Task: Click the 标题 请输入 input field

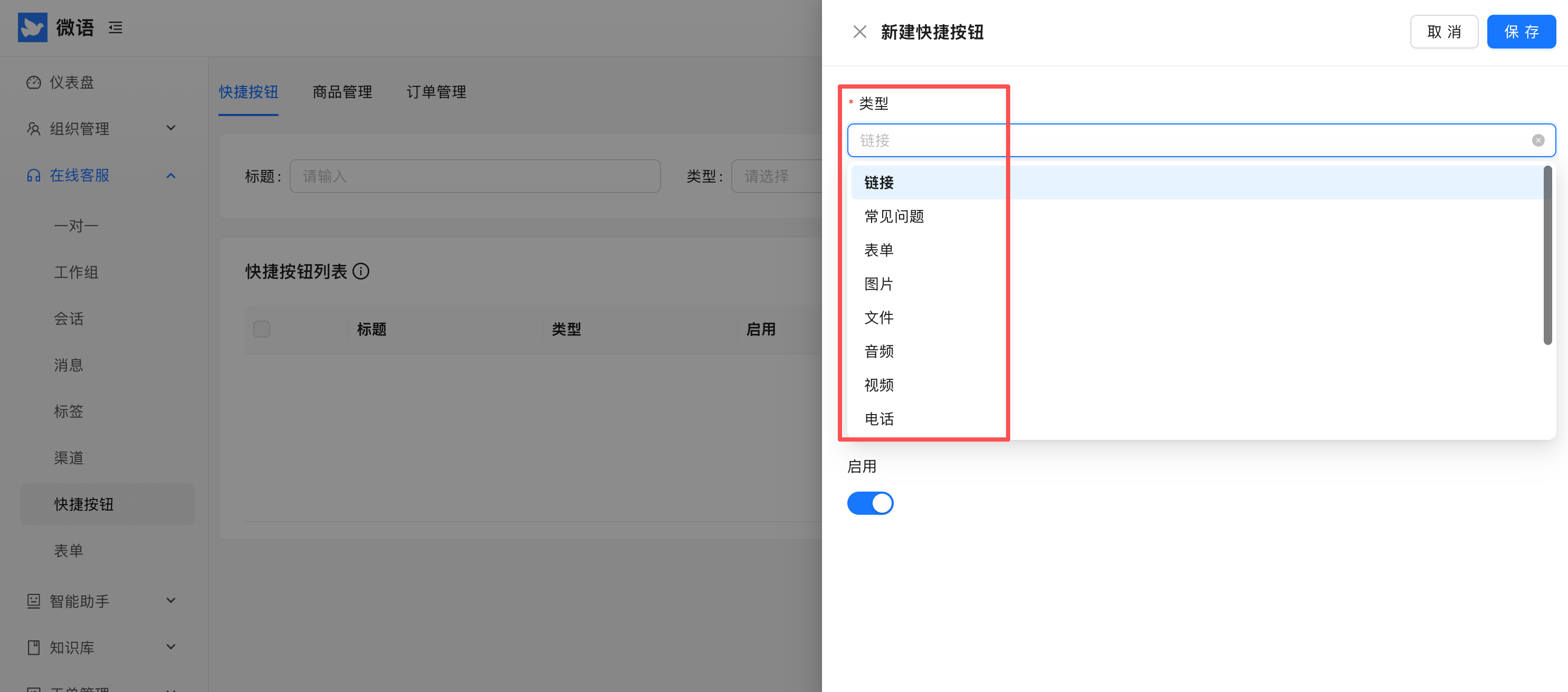Action: (475, 176)
